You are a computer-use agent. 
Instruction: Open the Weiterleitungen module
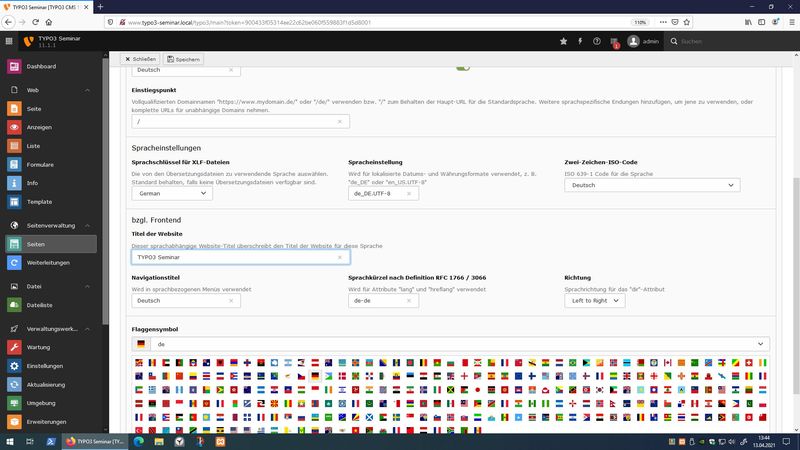coord(51,263)
